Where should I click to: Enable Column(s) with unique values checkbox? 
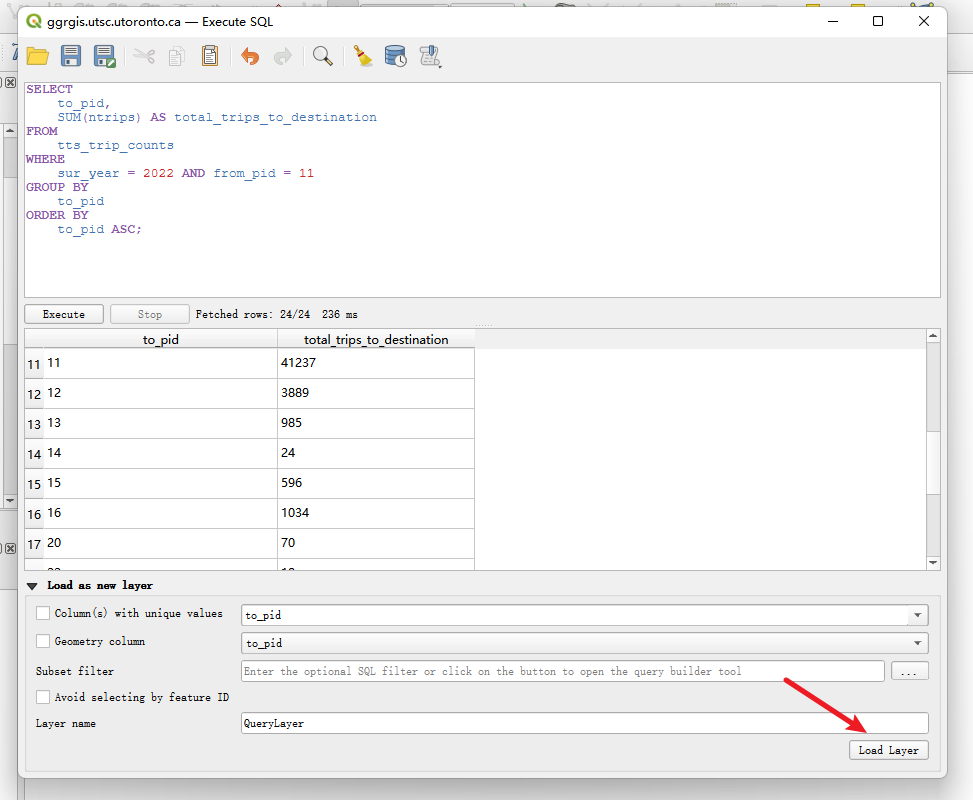tap(43, 613)
